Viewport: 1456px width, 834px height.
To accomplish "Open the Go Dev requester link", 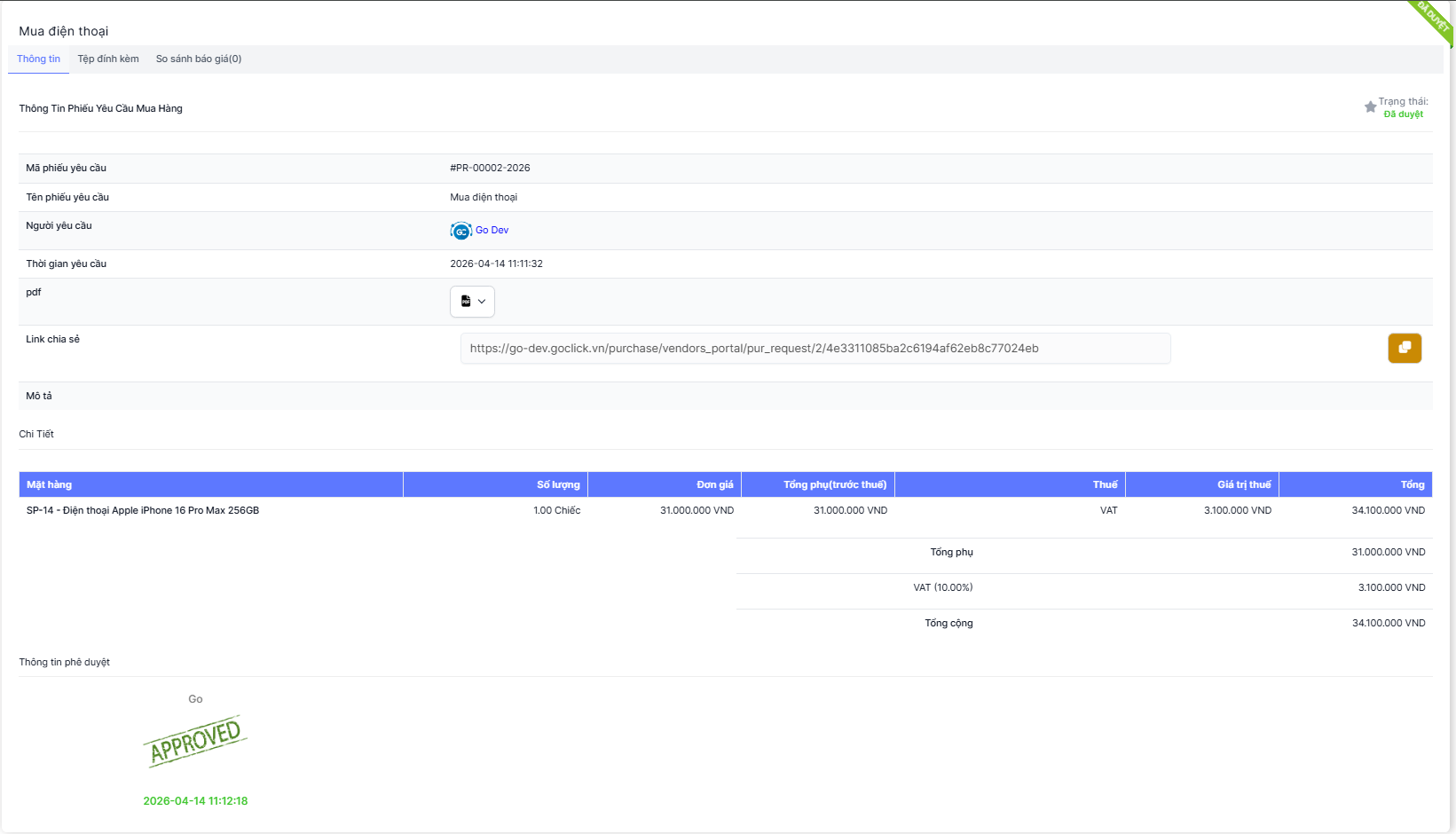I will (492, 231).
